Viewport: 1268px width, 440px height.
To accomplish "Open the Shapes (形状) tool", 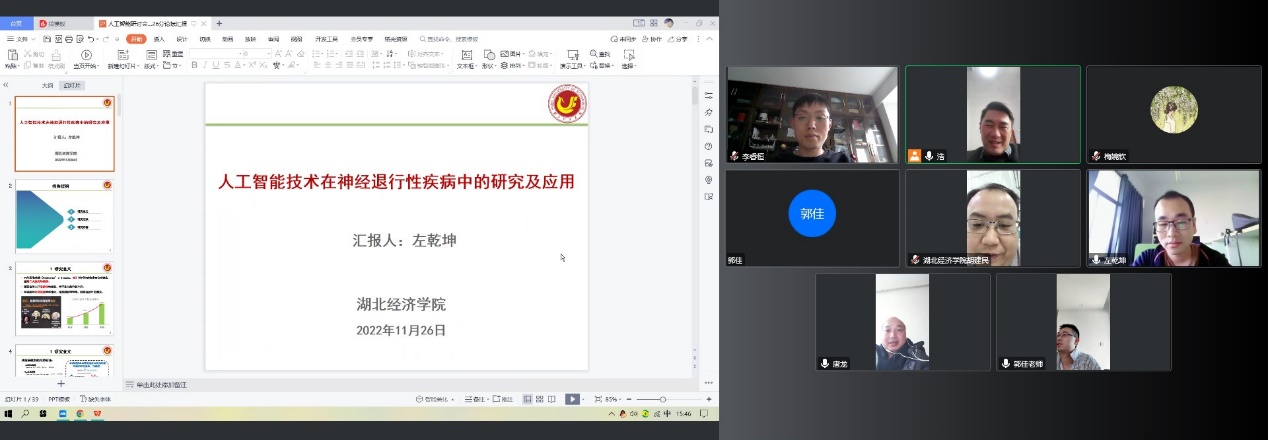I will pos(488,58).
